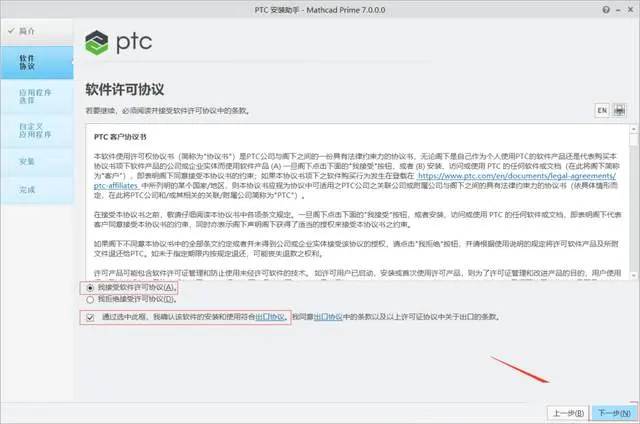Click the PTC 客户协议书 heading text
The height and width of the screenshot is (424, 640).
click(x=120, y=137)
